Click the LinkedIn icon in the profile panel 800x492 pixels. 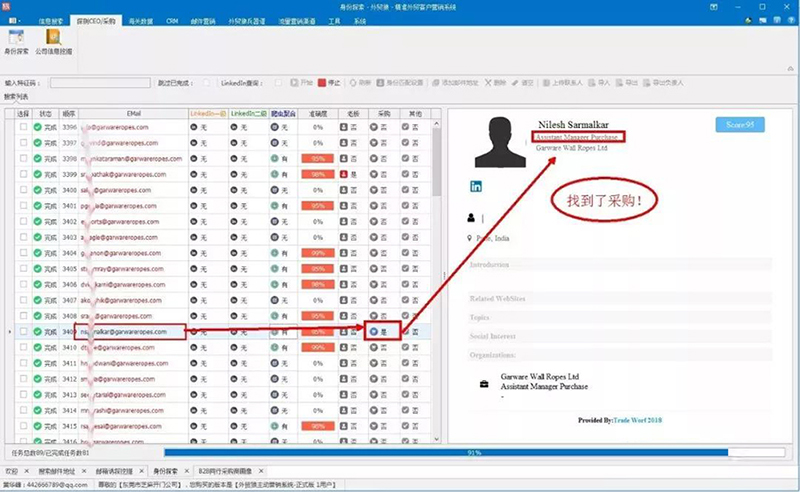(x=476, y=186)
